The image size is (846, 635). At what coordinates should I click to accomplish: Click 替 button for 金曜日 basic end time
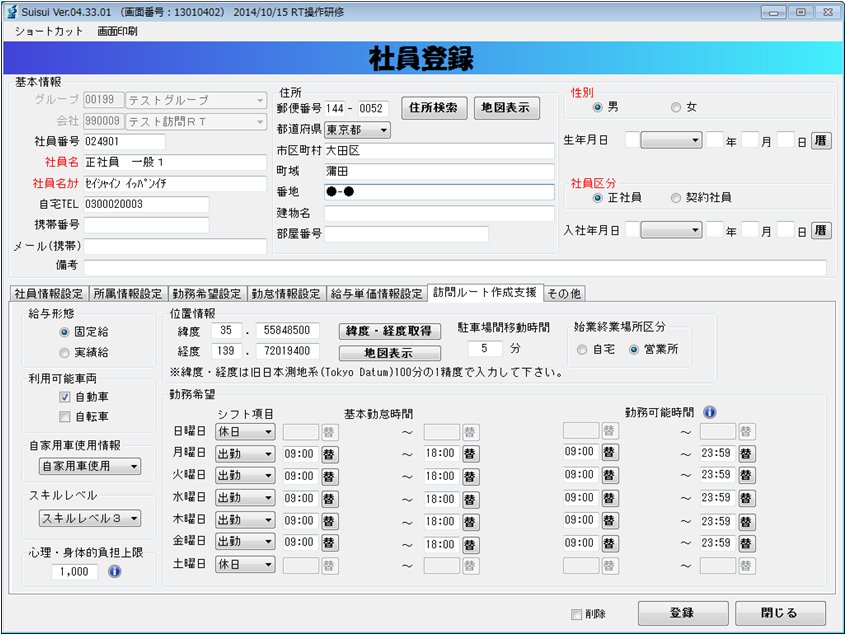pos(470,544)
